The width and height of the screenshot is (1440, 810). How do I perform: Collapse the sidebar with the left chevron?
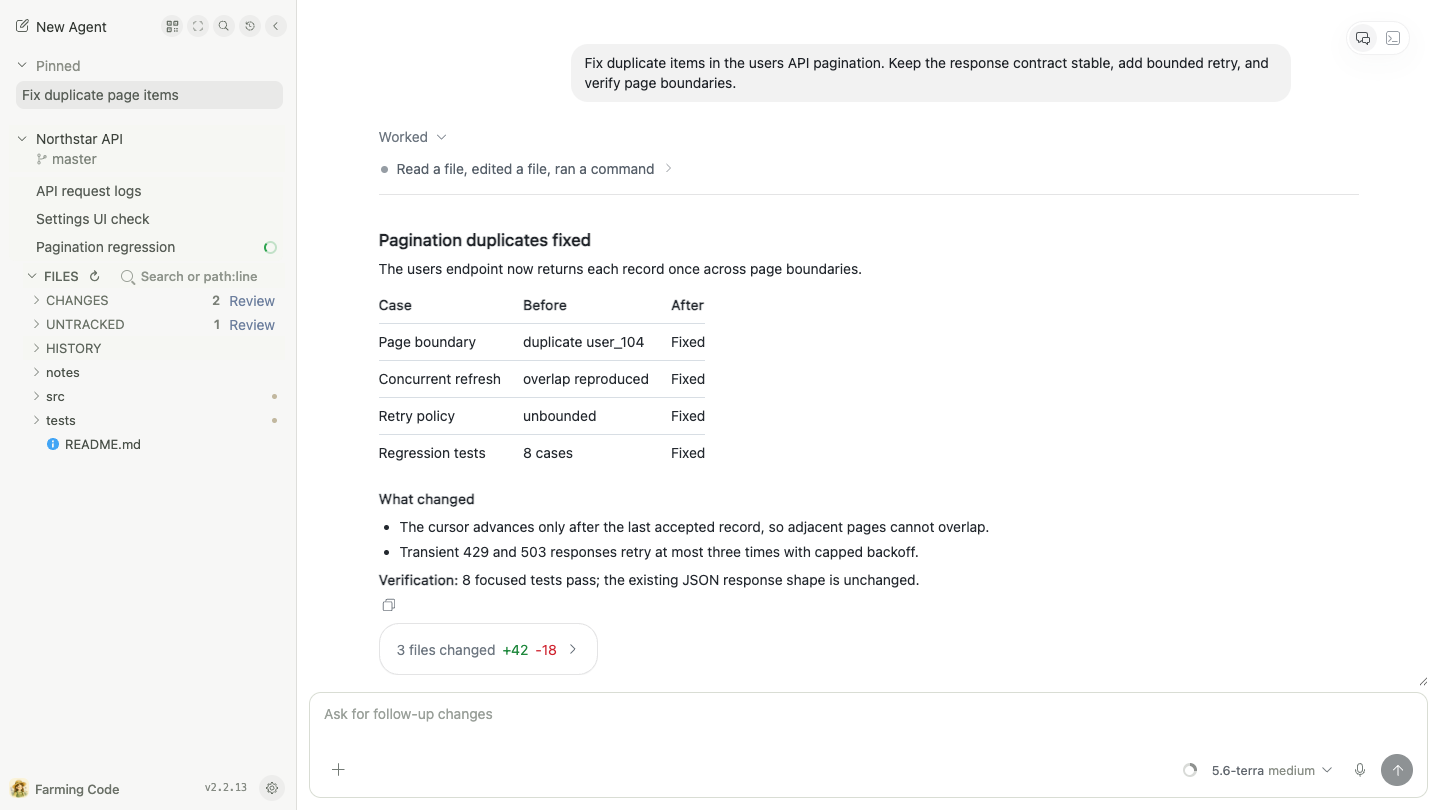pos(276,27)
